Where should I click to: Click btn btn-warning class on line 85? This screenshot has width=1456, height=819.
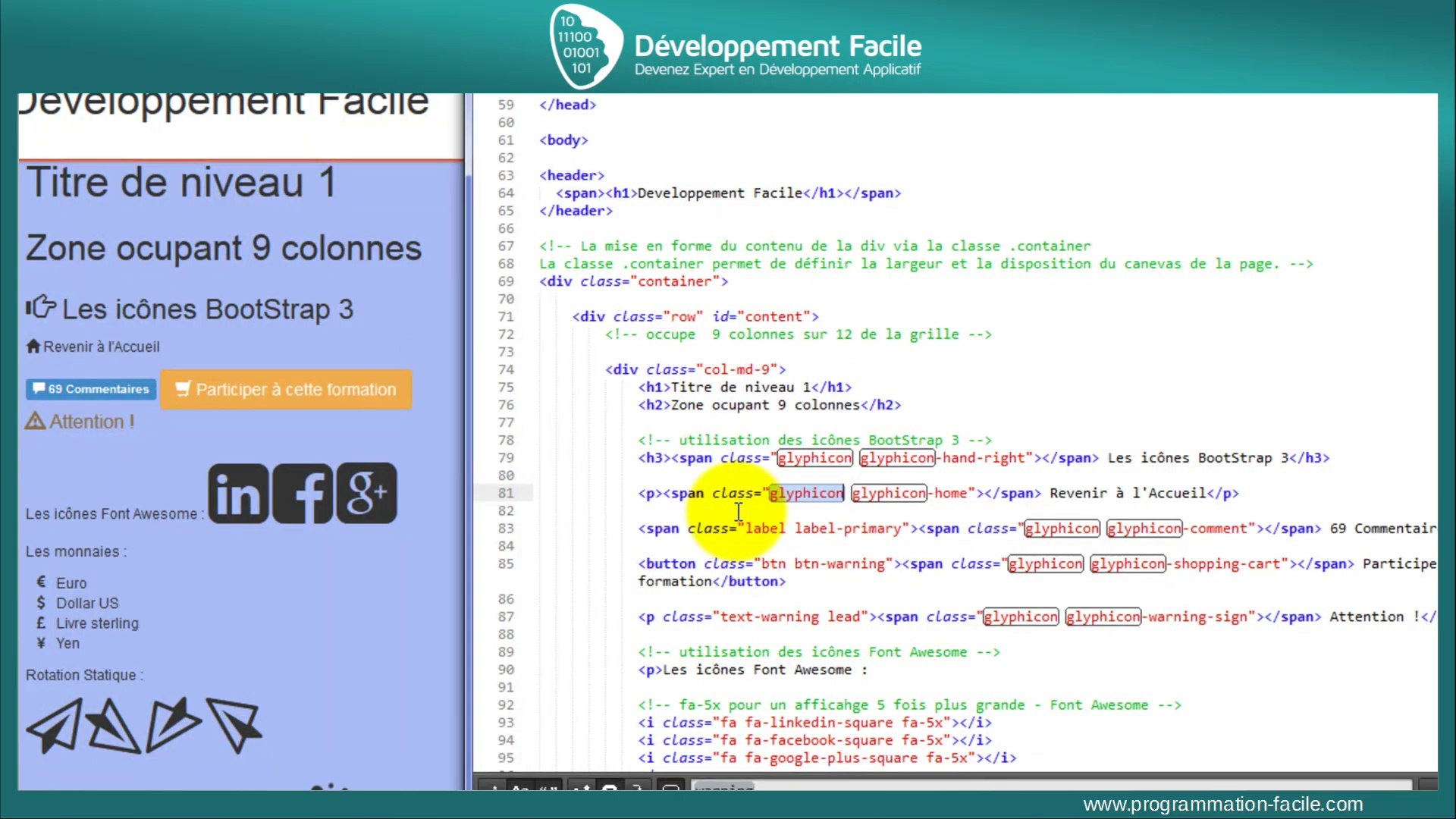(x=823, y=563)
